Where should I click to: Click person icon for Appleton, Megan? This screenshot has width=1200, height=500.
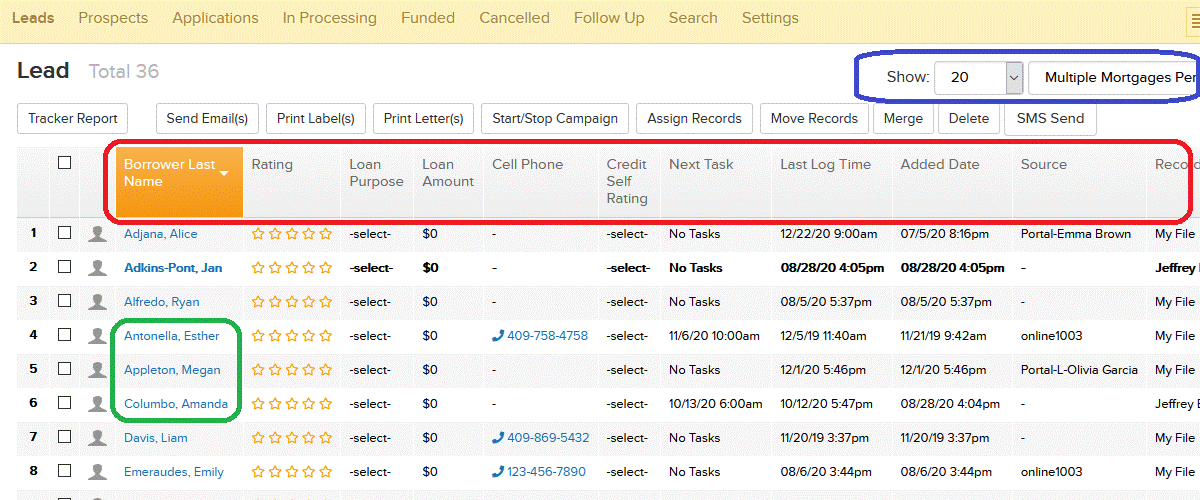coord(97,370)
